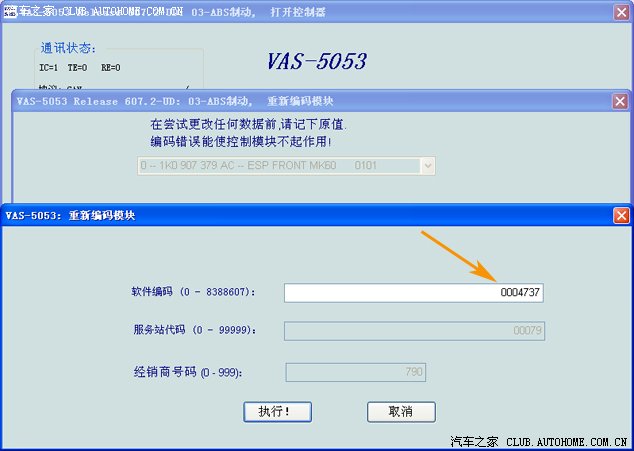Viewport: 634px width, 451px height.
Task: Click the 汽车之家 CLUB.AUTOHOME.COM.CN watermark
Action: (538, 440)
